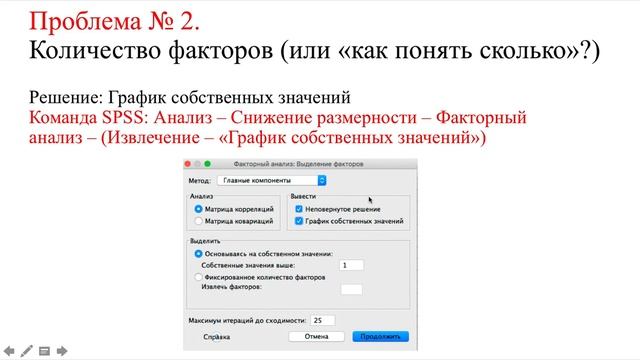Image resolution: width=640 pixels, height=360 pixels.
Task: Click dialog title Факторный анализ: Выделение факторов
Action: (x=298, y=164)
